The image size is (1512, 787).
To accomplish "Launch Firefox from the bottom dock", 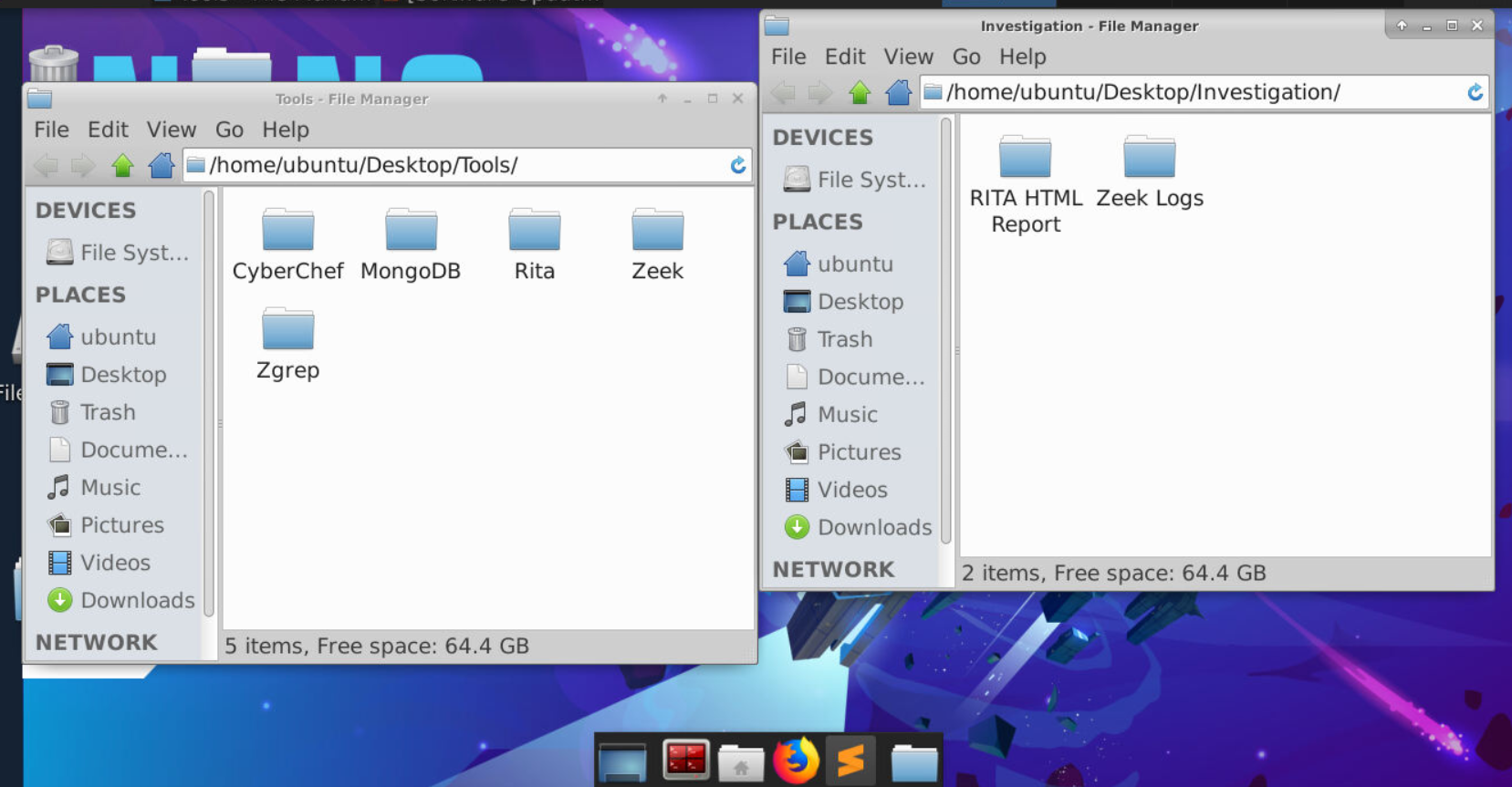I will click(x=797, y=760).
